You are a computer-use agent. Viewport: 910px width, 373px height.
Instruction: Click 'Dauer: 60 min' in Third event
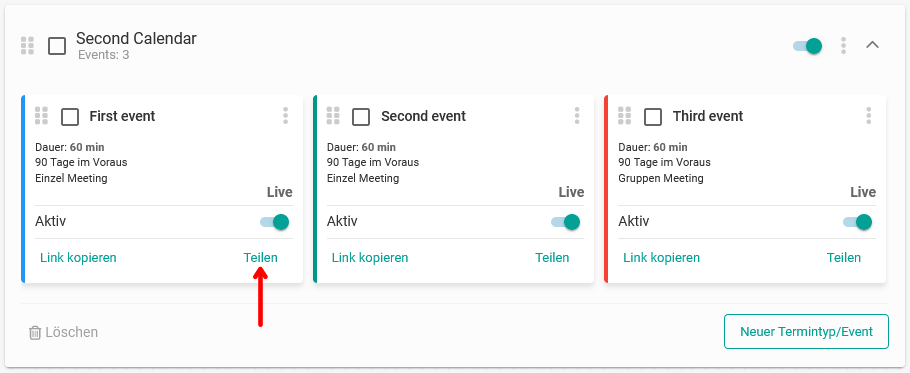pos(653,147)
